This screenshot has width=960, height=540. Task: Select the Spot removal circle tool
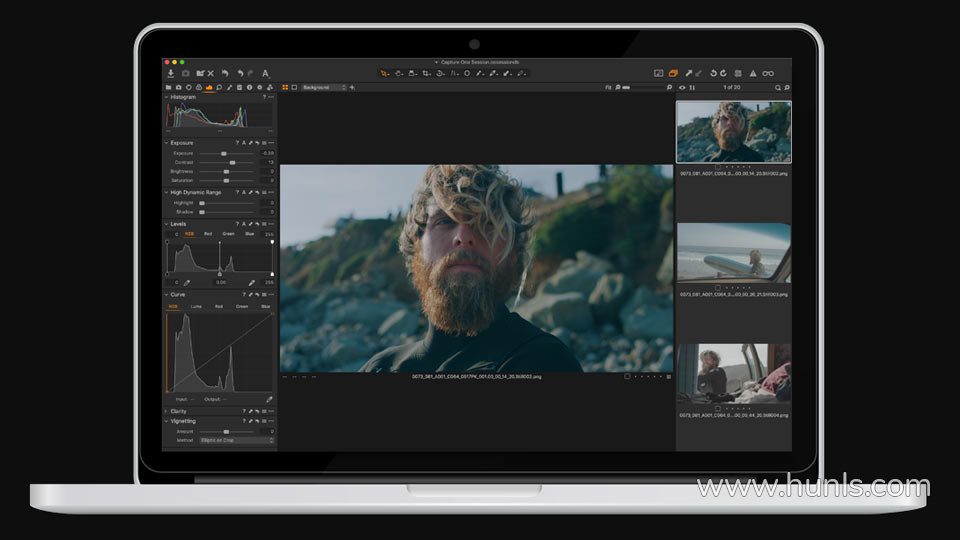pos(467,73)
